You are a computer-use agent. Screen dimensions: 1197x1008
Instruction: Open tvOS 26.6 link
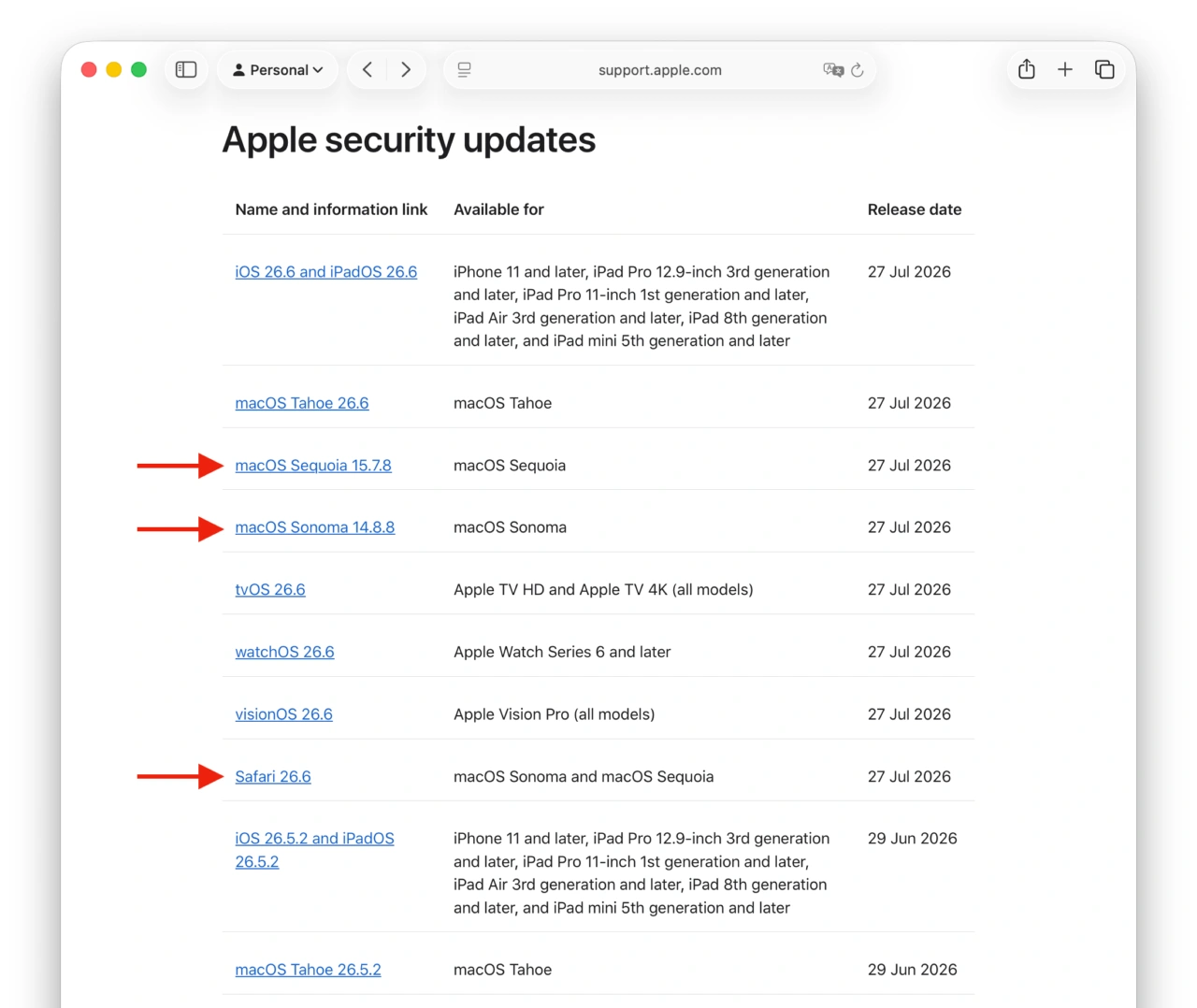pos(270,590)
